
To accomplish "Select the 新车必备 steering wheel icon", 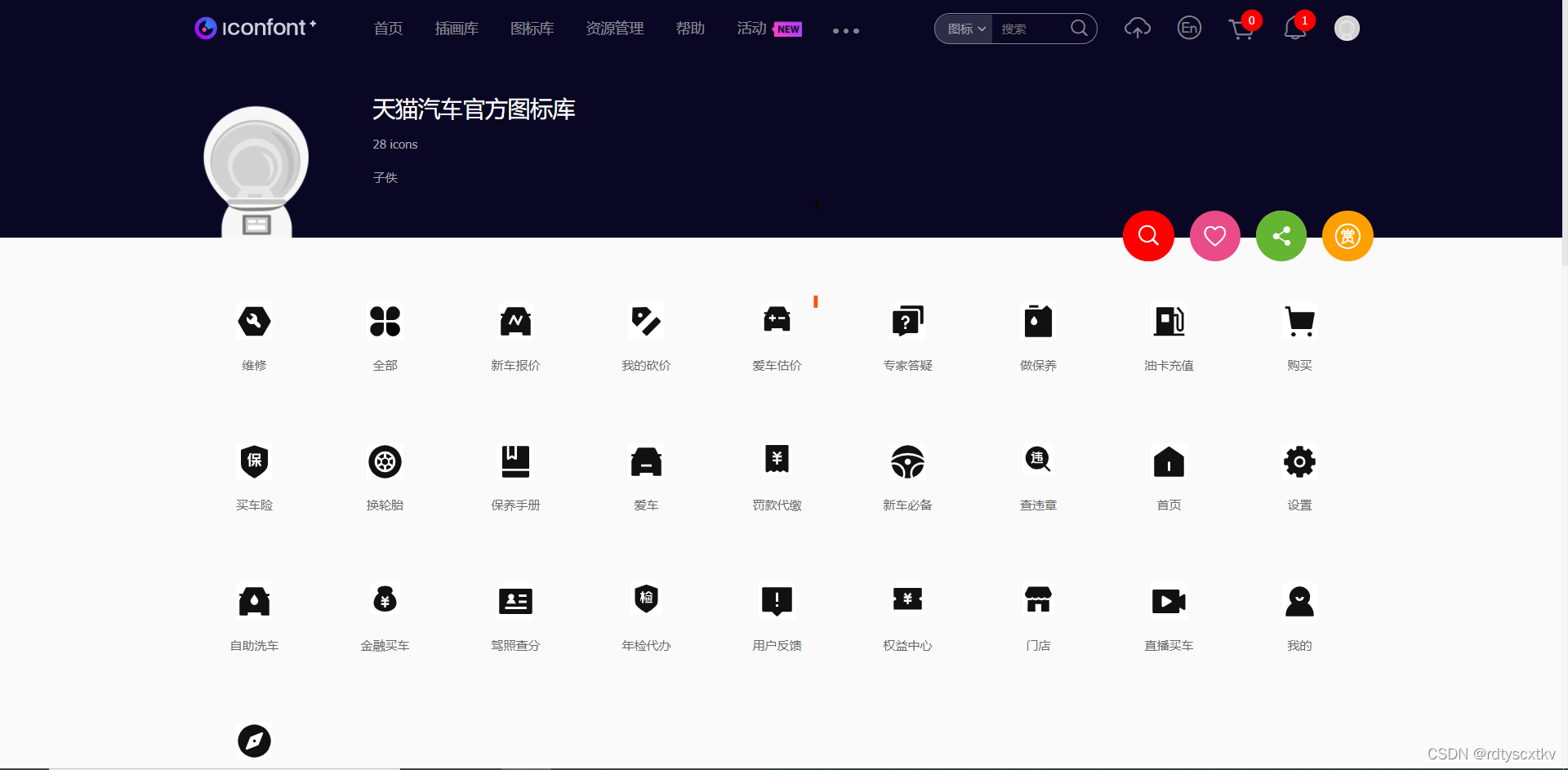I will tap(907, 461).
